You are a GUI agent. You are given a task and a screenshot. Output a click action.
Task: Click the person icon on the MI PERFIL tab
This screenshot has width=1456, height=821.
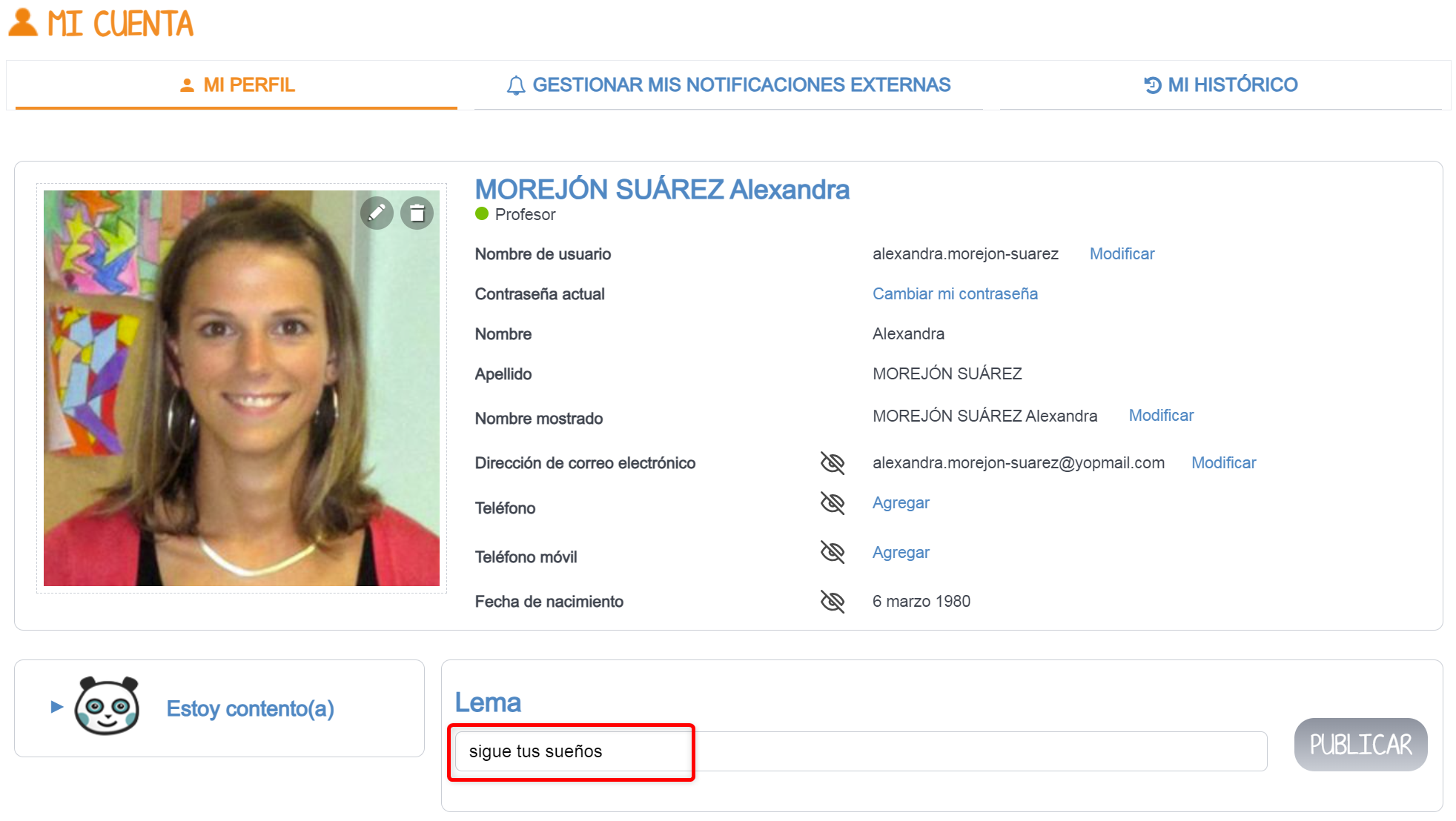[x=185, y=84]
